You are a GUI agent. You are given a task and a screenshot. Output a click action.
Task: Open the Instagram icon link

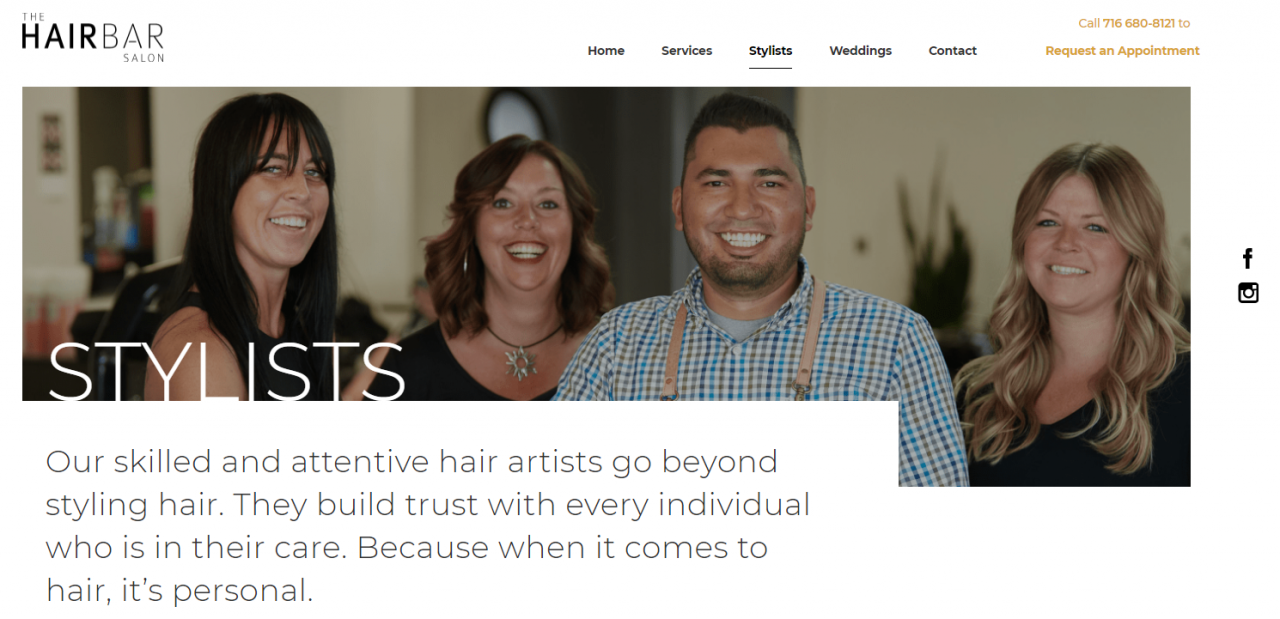coord(1248,293)
